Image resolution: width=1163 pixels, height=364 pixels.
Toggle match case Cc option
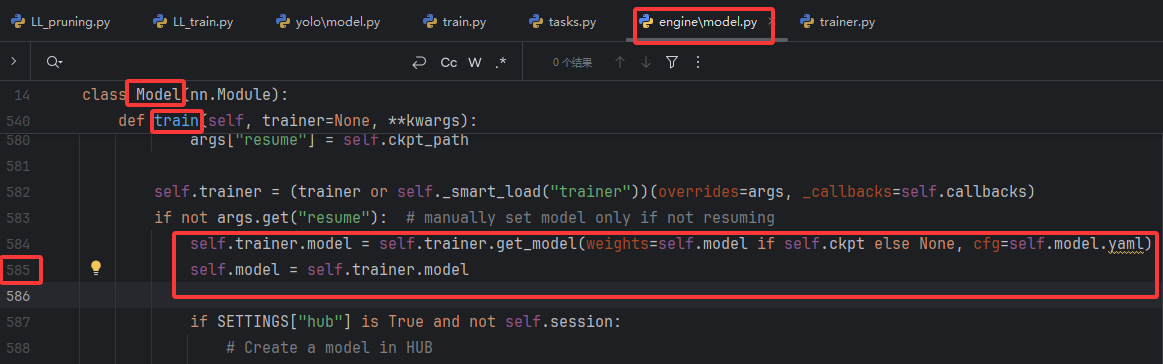449,62
